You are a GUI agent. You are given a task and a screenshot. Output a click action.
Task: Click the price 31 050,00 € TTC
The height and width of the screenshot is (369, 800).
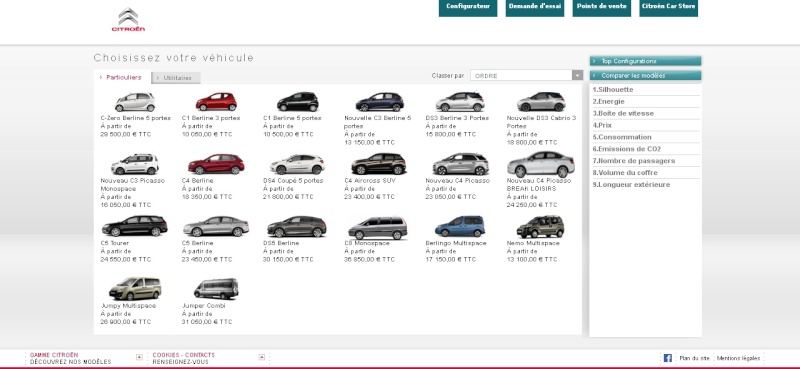207,322
